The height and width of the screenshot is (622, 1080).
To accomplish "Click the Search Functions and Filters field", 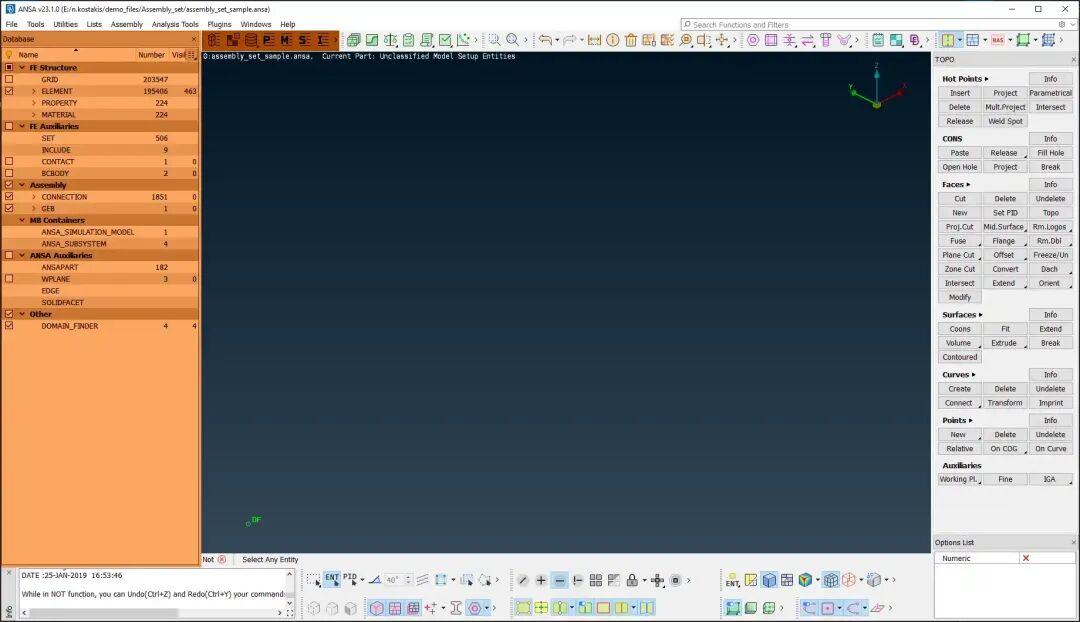I will pos(870,24).
